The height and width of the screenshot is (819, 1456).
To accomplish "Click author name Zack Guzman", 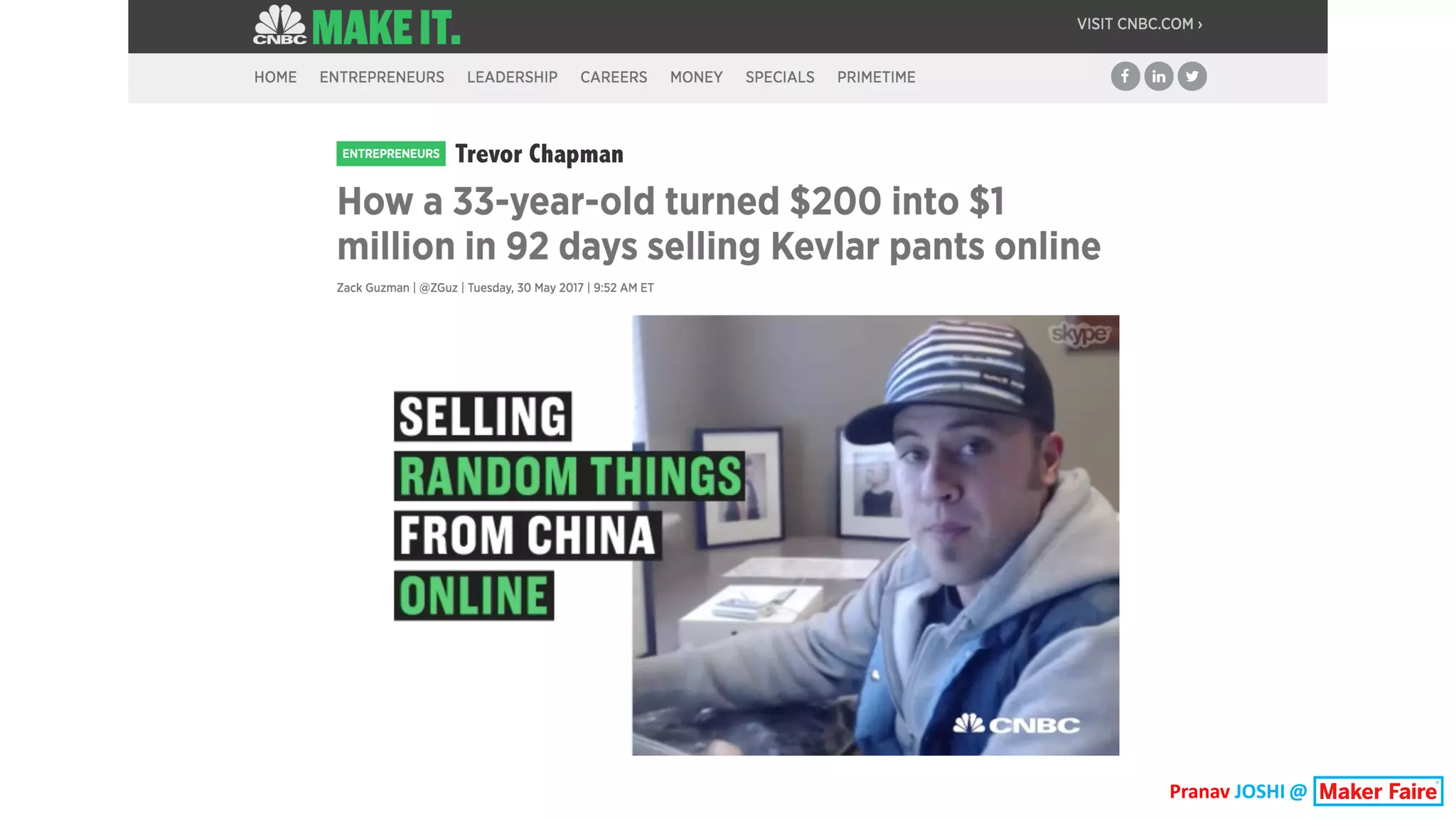I will [x=373, y=288].
